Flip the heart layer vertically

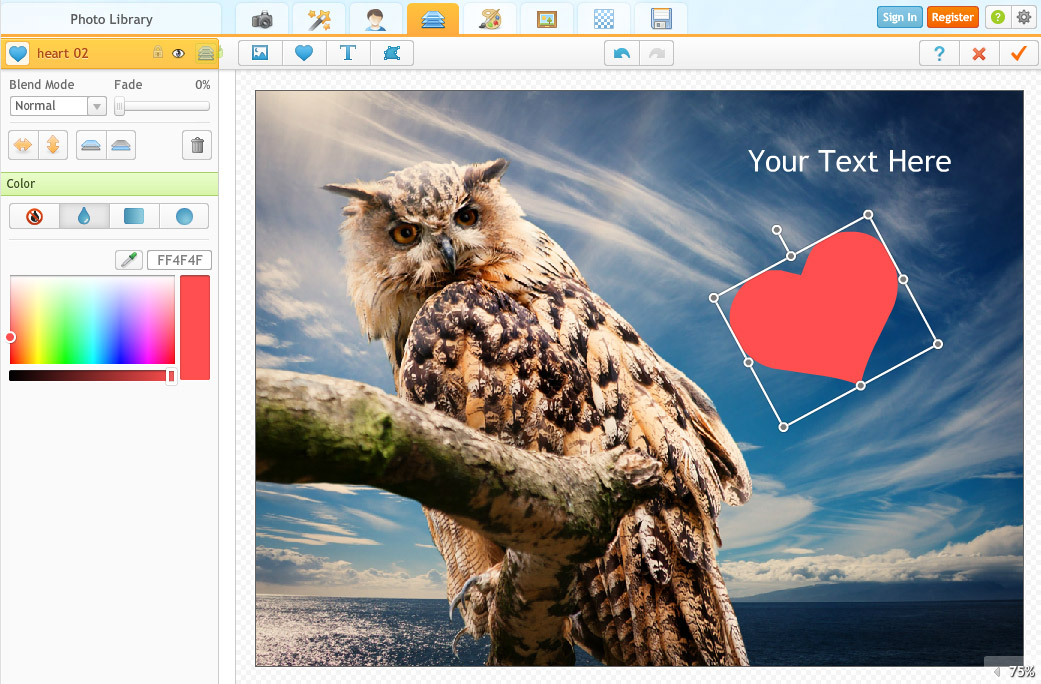(52, 145)
